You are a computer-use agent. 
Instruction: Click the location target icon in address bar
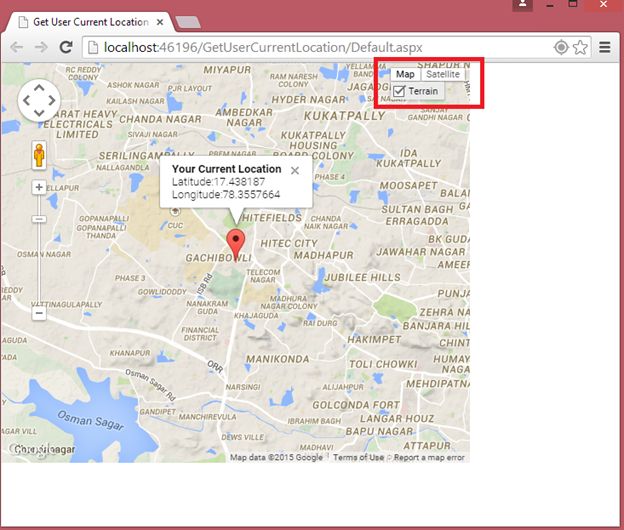pyautogui.click(x=561, y=47)
